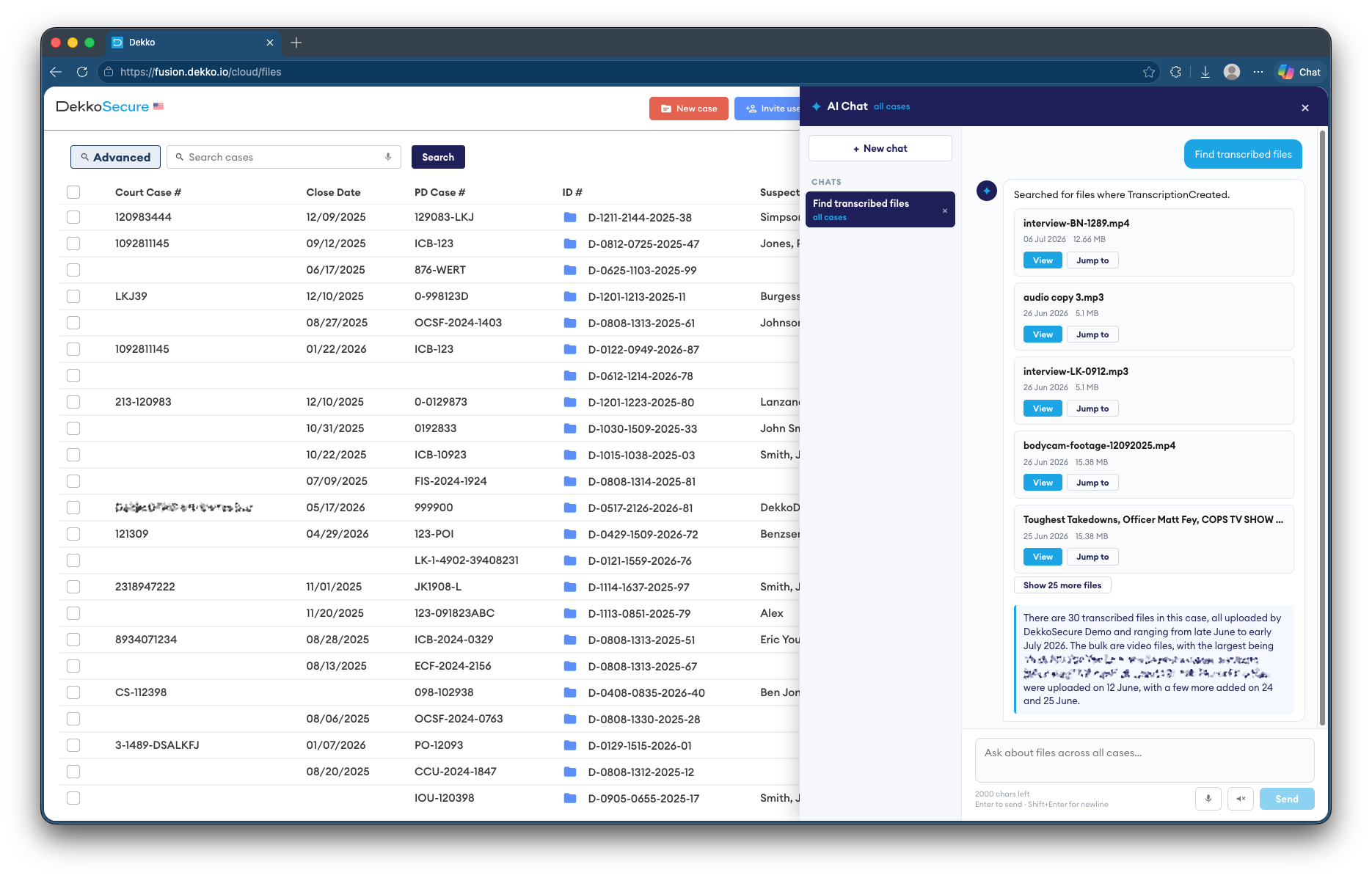1372x878 pixels.
Task: Check the row for court case 120983444
Action: 73,217
